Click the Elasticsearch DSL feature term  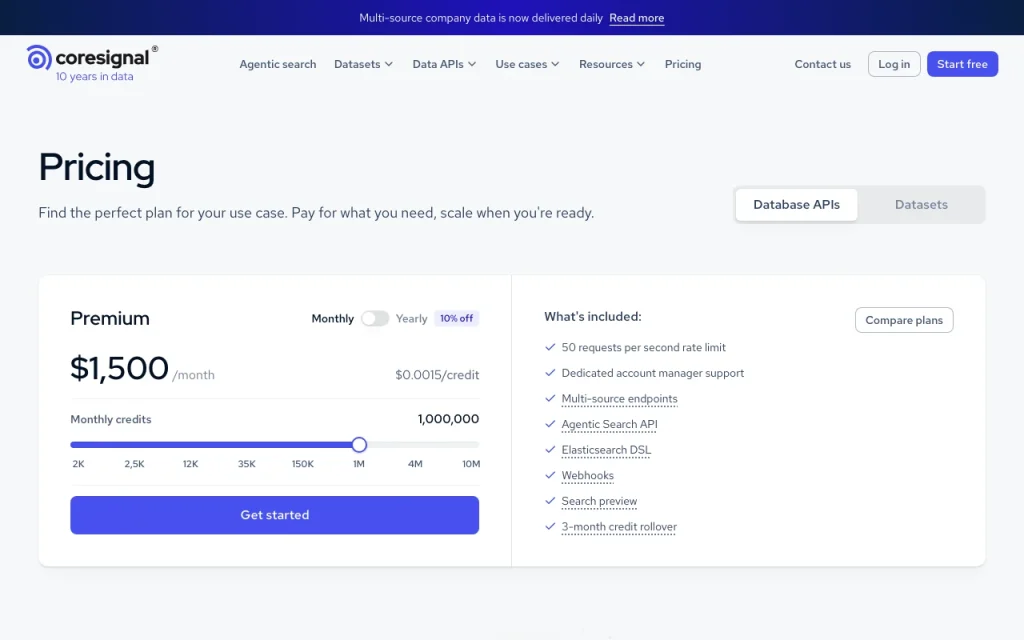(x=606, y=450)
